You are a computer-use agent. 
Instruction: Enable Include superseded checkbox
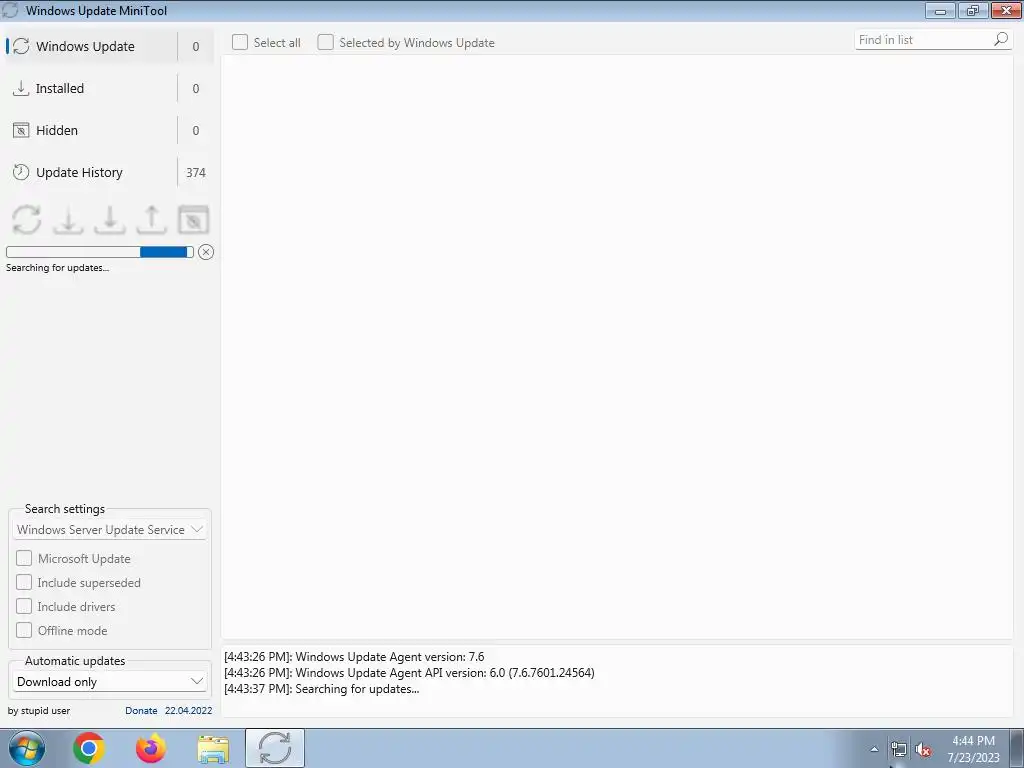point(24,583)
